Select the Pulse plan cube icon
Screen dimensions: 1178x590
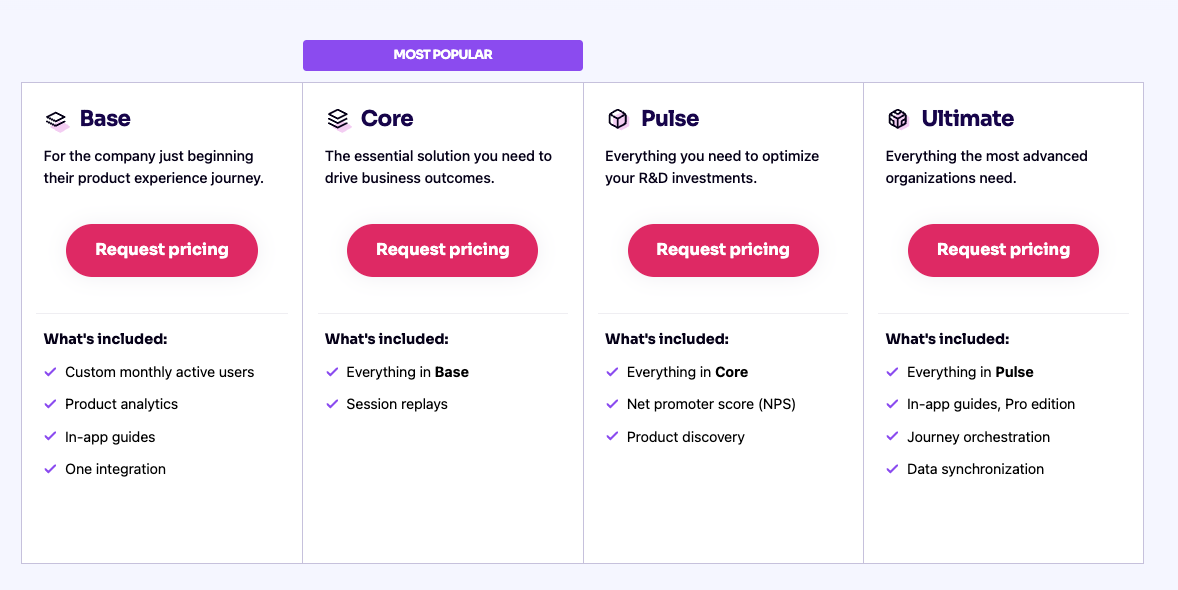click(618, 118)
